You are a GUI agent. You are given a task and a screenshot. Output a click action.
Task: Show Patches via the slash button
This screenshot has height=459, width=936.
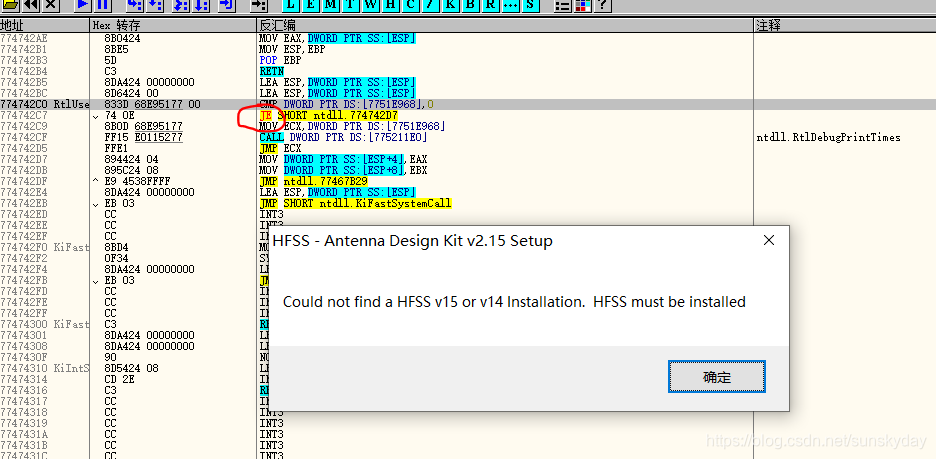tap(431, 5)
